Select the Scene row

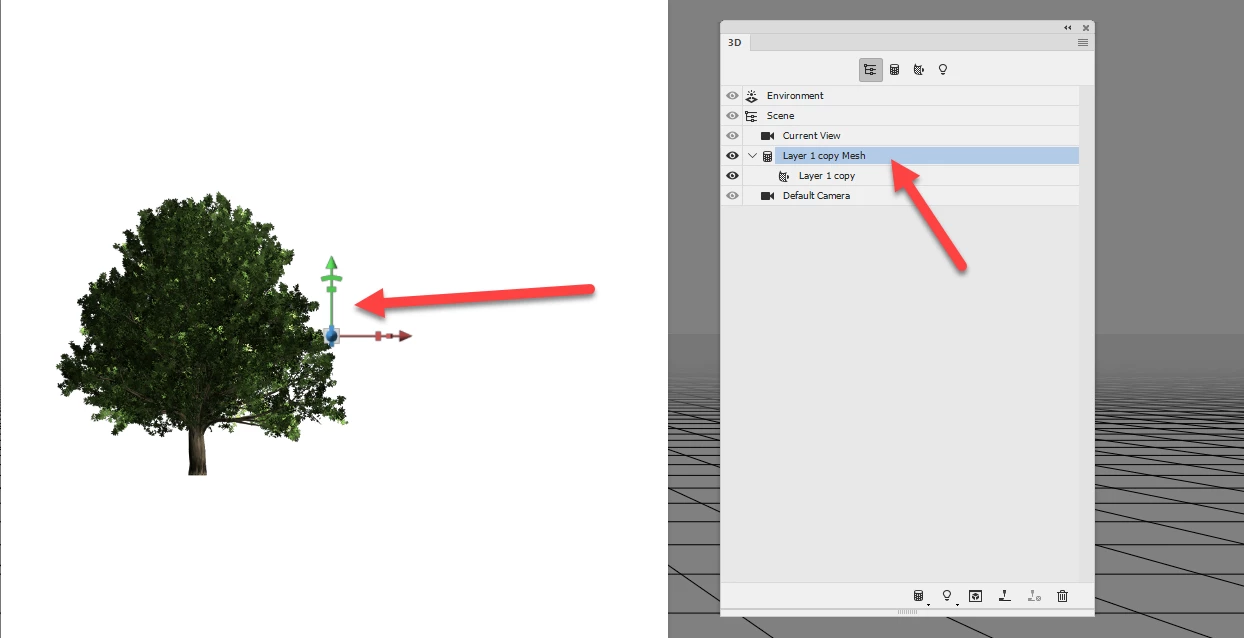coord(911,116)
